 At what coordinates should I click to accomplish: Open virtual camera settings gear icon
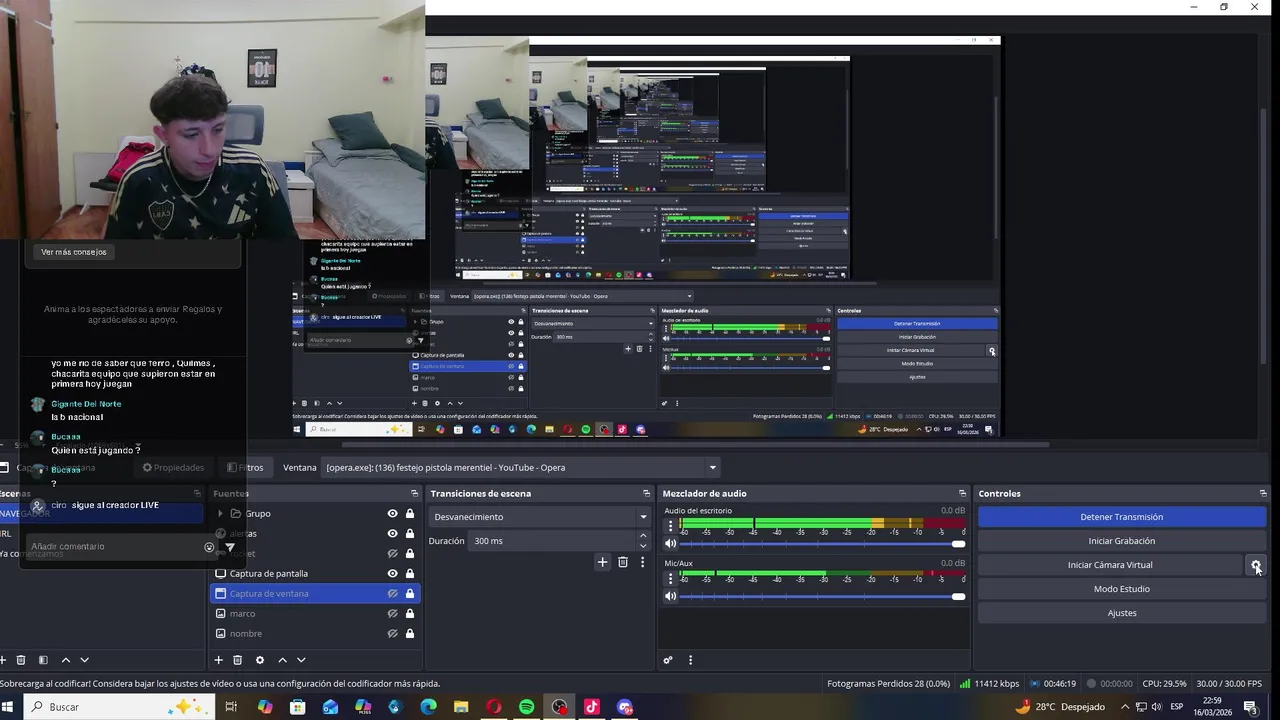click(x=1256, y=565)
